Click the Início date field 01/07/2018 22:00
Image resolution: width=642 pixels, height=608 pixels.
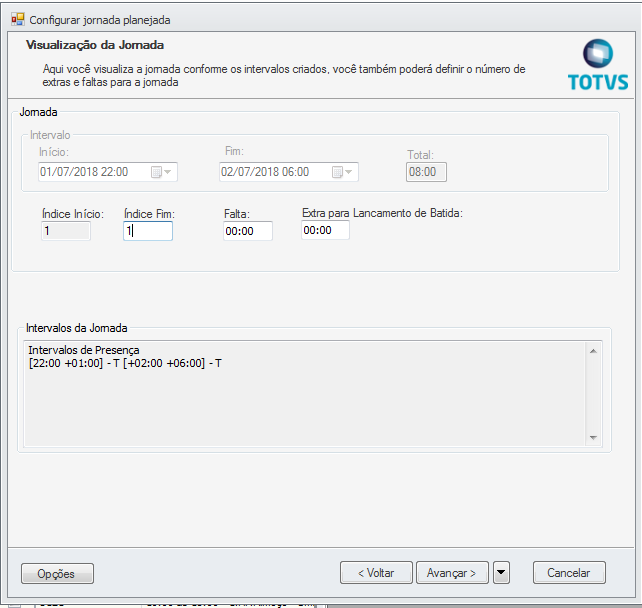tap(108, 172)
